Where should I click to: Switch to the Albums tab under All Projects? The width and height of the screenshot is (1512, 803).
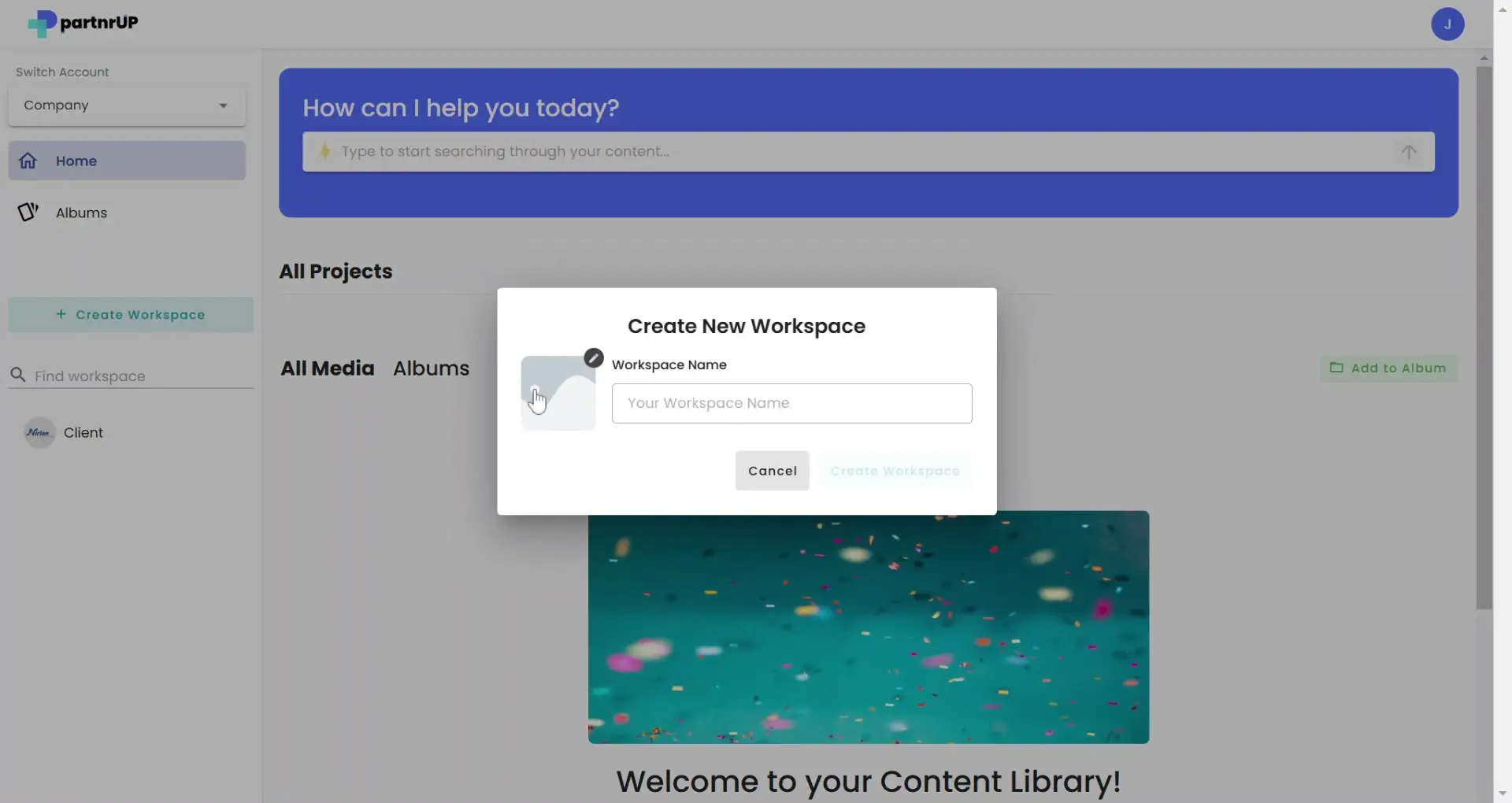[x=432, y=368]
